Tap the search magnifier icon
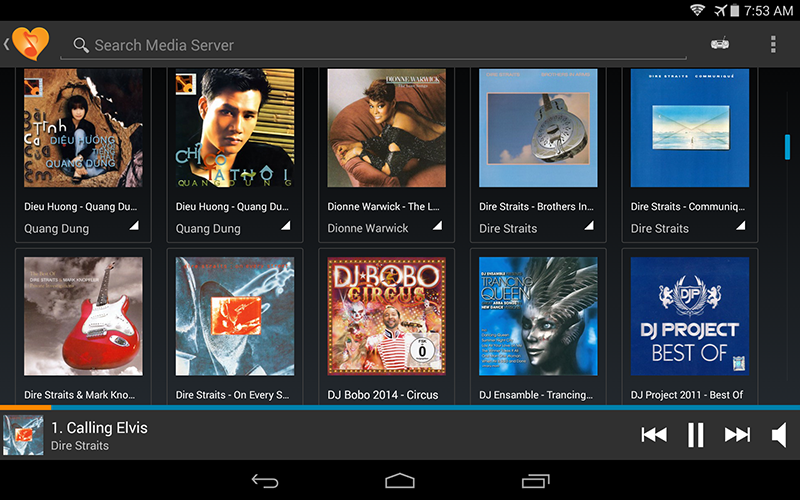This screenshot has height=500, width=800. (81, 45)
